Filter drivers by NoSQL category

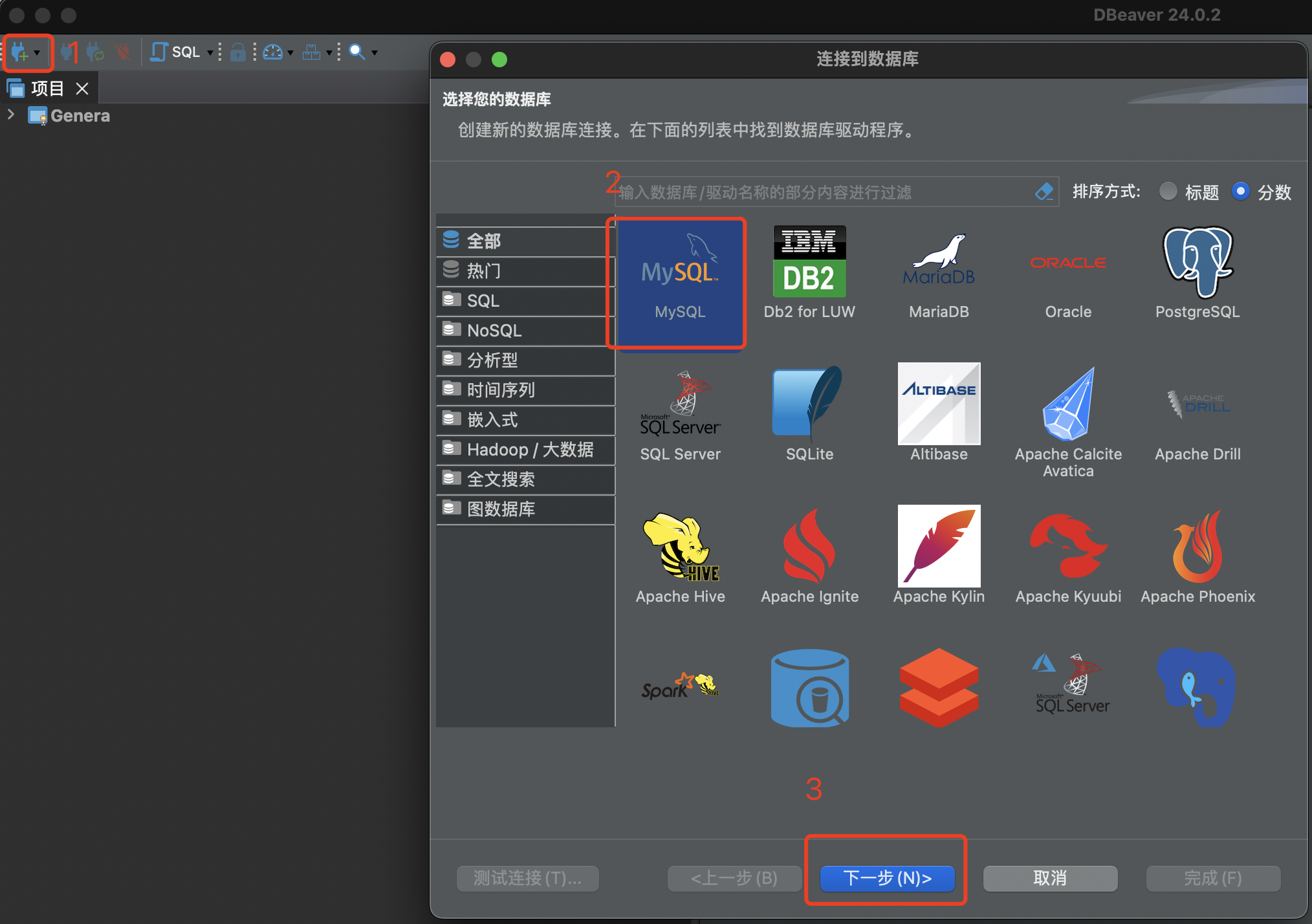click(525, 330)
